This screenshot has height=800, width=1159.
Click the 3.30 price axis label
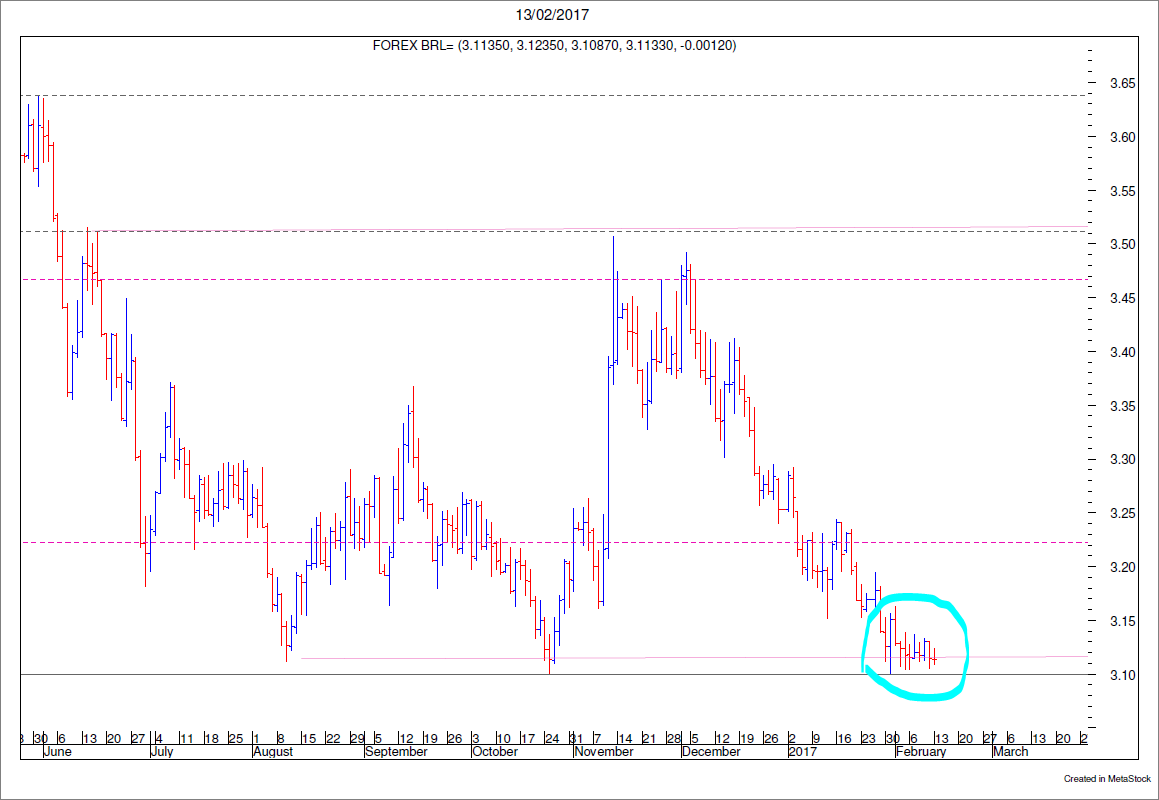coord(1124,460)
